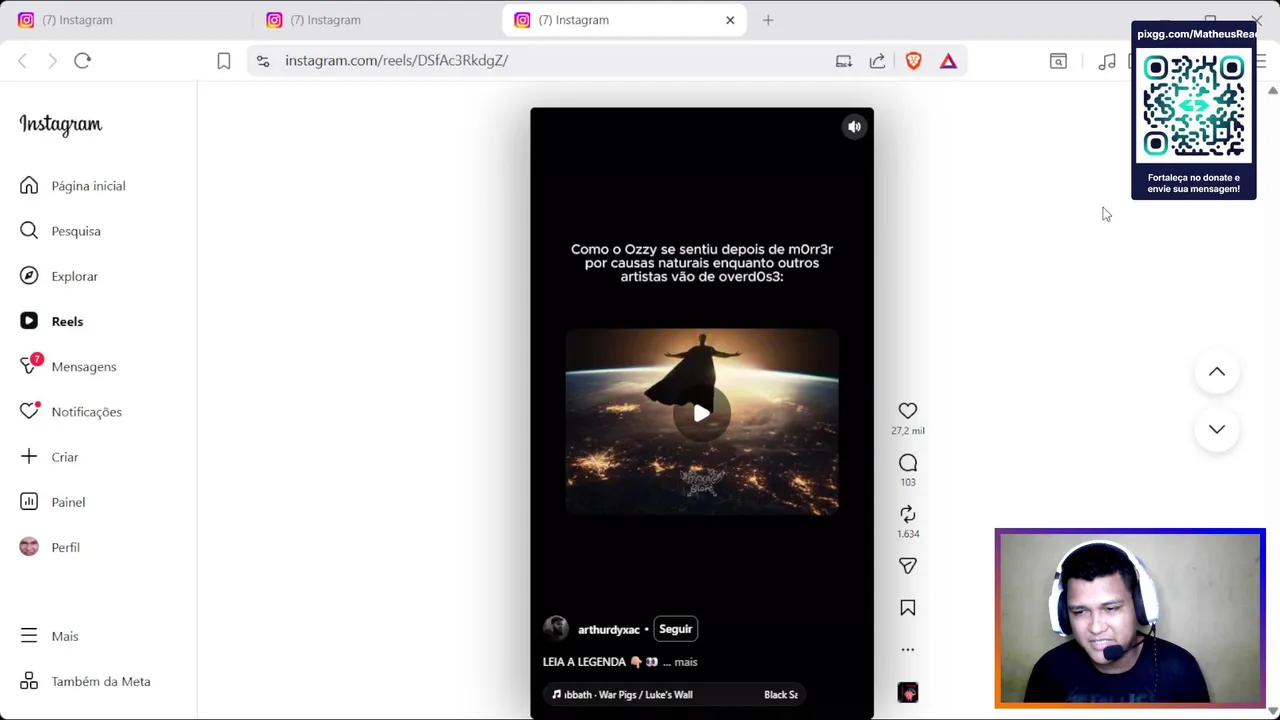The height and width of the screenshot is (720, 1280).
Task: Open the music note toolbar icon
Action: (1107, 61)
